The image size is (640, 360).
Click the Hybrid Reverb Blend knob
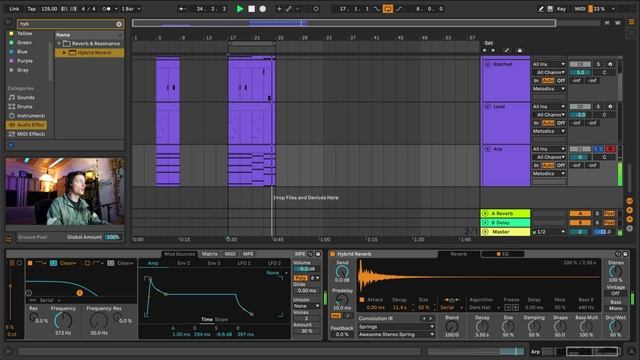click(451, 326)
